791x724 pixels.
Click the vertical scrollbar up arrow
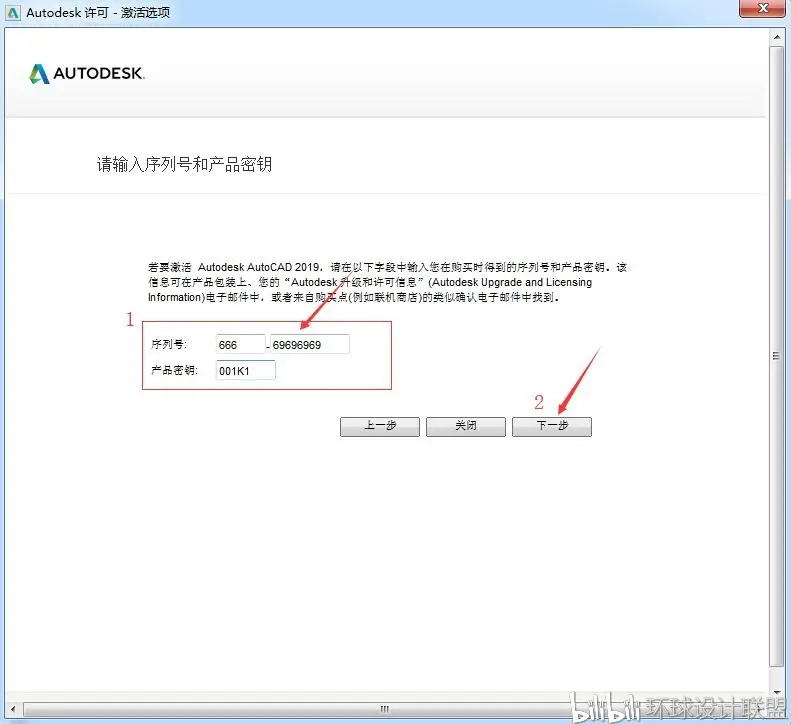coord(776,37)
